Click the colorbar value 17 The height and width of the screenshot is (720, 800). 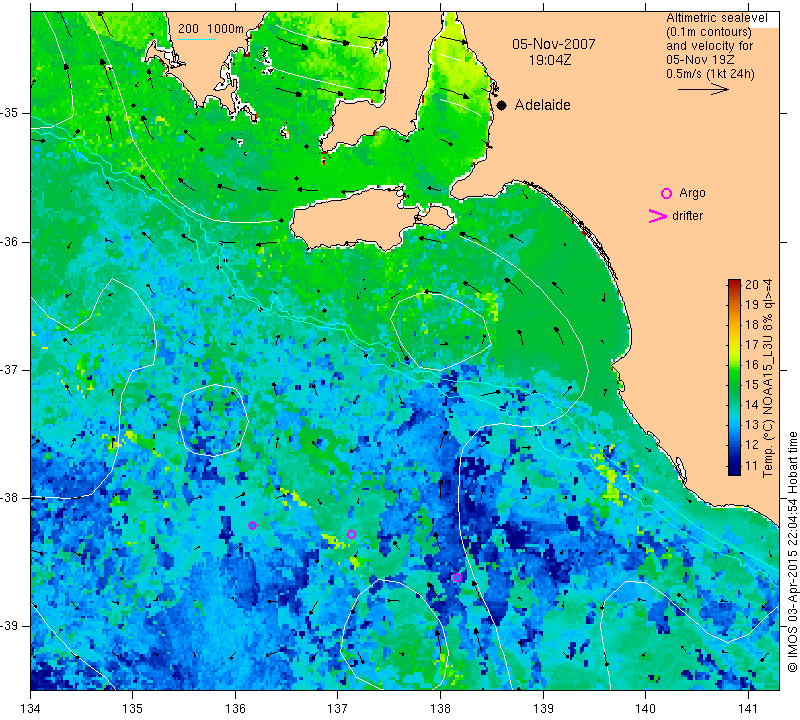(752, 345)
